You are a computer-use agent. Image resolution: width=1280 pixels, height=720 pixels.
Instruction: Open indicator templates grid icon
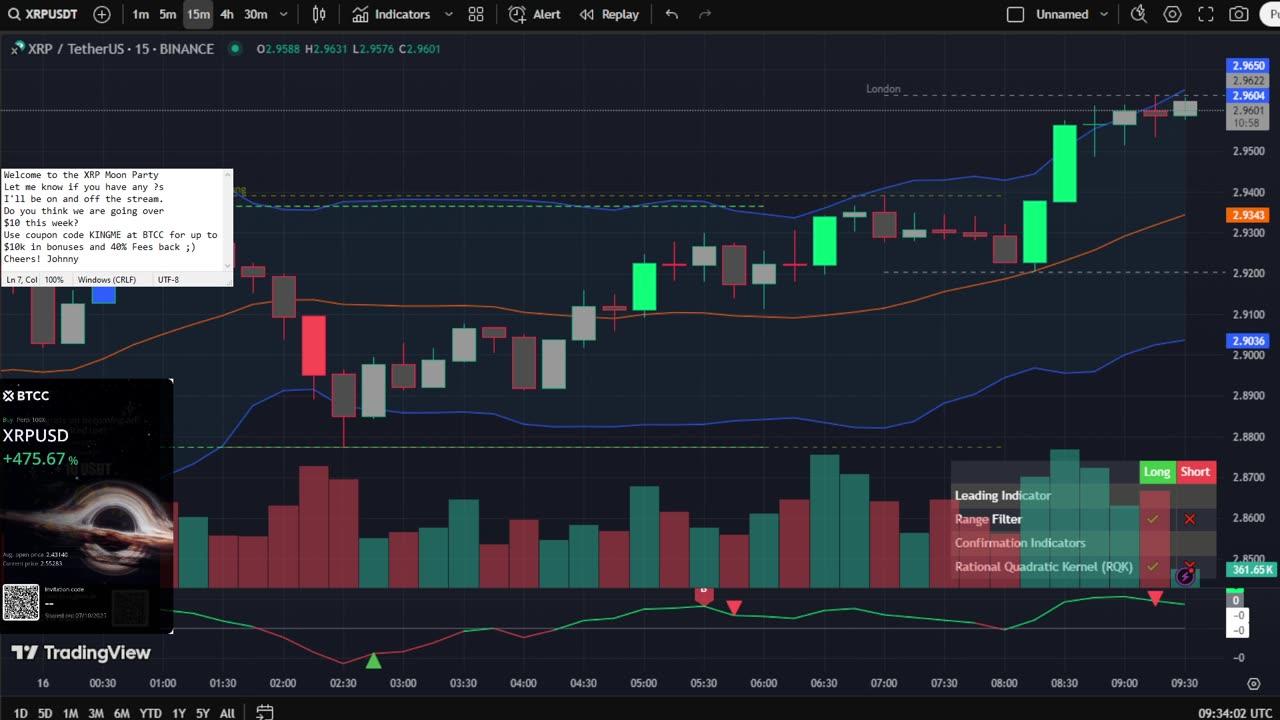pyautogui.click(x=476, y=14)
